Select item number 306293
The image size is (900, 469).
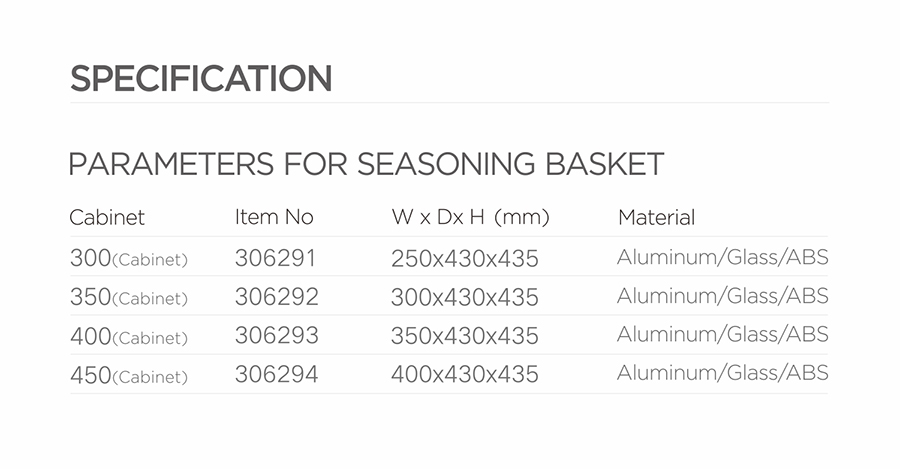pos(277,336)
